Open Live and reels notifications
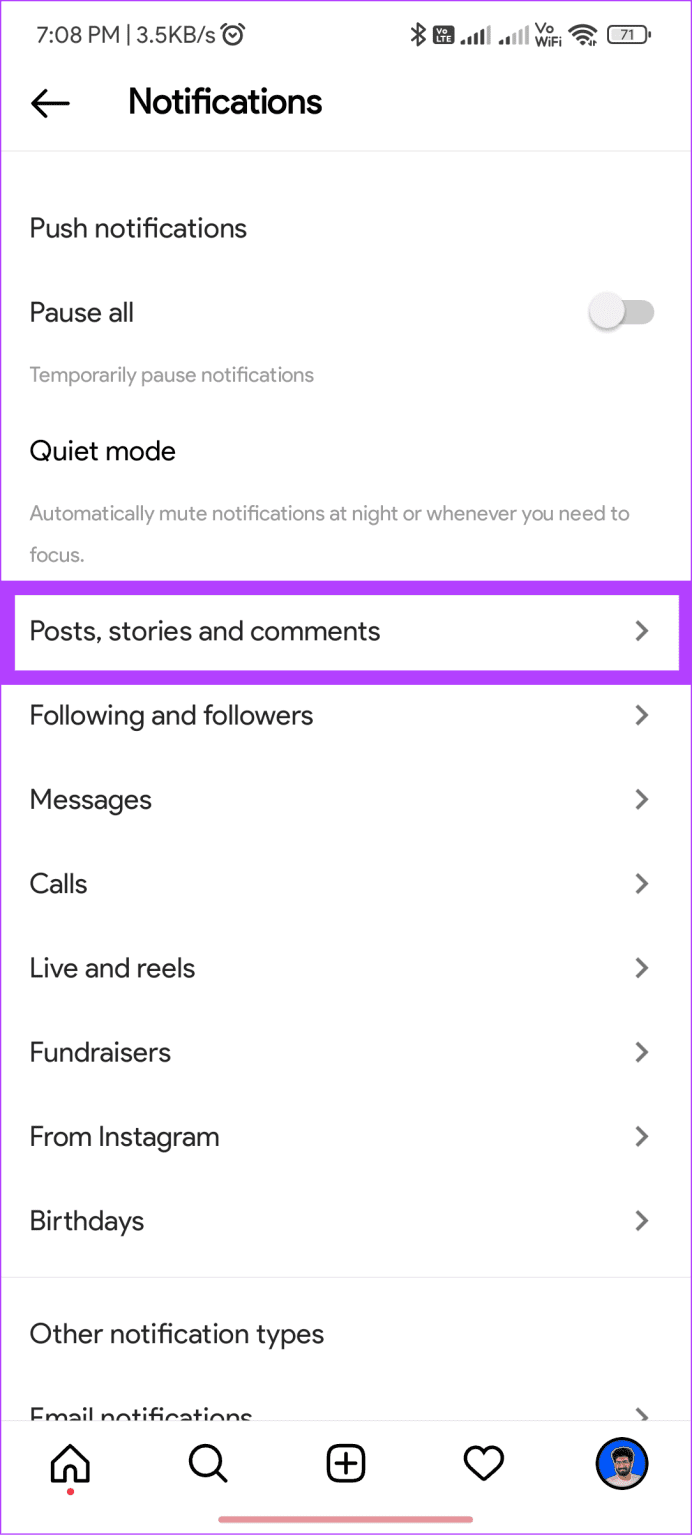 tap(345, 967)
